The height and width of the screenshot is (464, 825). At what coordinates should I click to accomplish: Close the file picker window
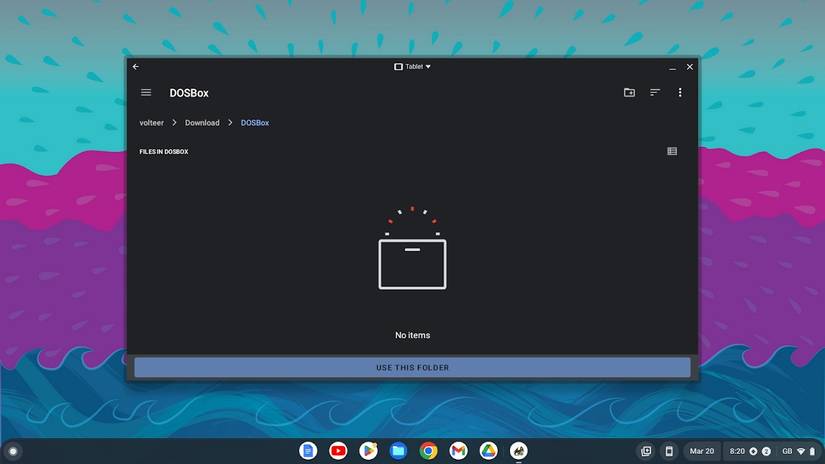coord(690,67)
